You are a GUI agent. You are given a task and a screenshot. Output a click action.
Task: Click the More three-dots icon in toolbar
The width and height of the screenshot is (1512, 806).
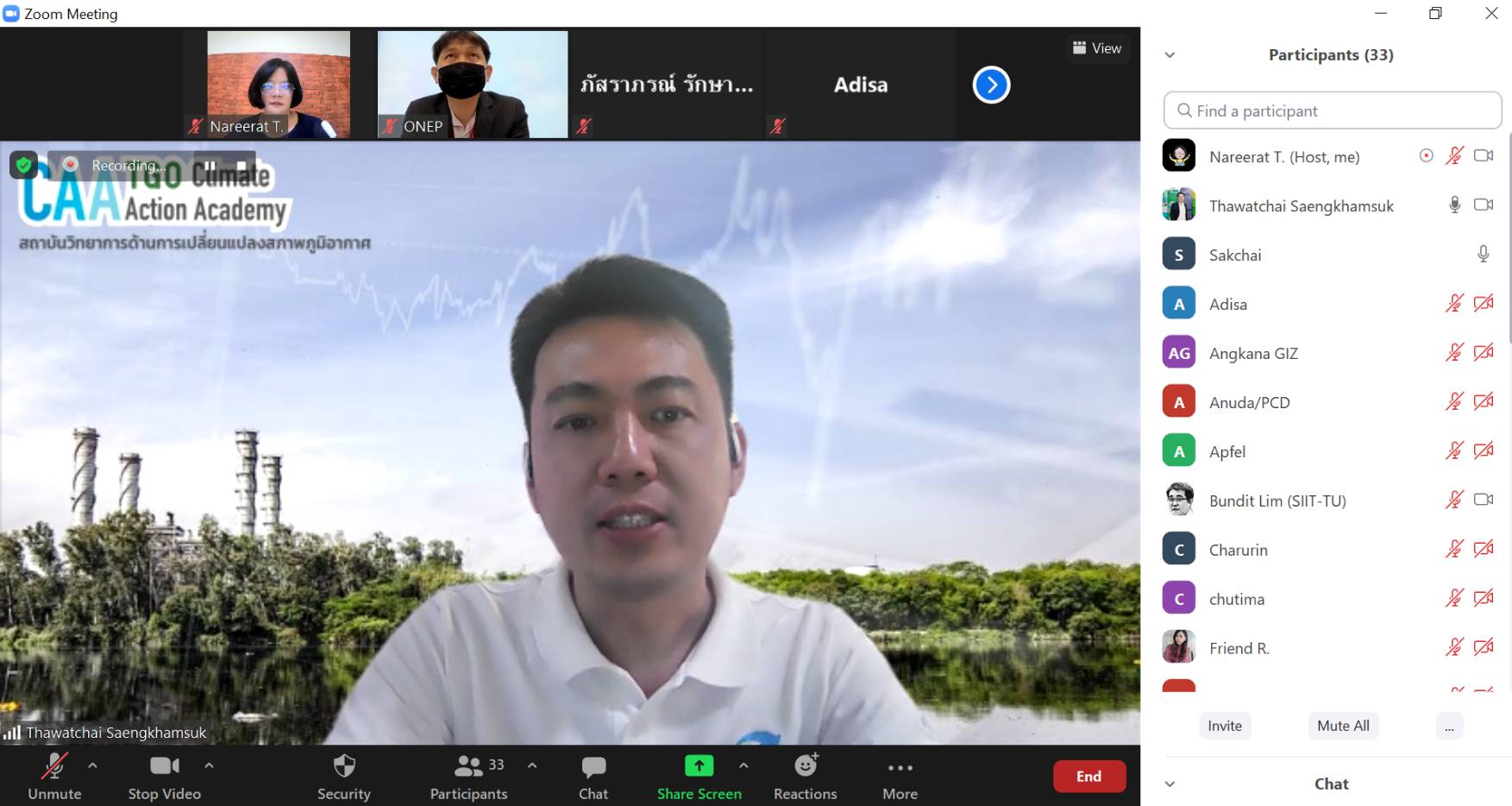pyautogui.click(x=900, y=767)
